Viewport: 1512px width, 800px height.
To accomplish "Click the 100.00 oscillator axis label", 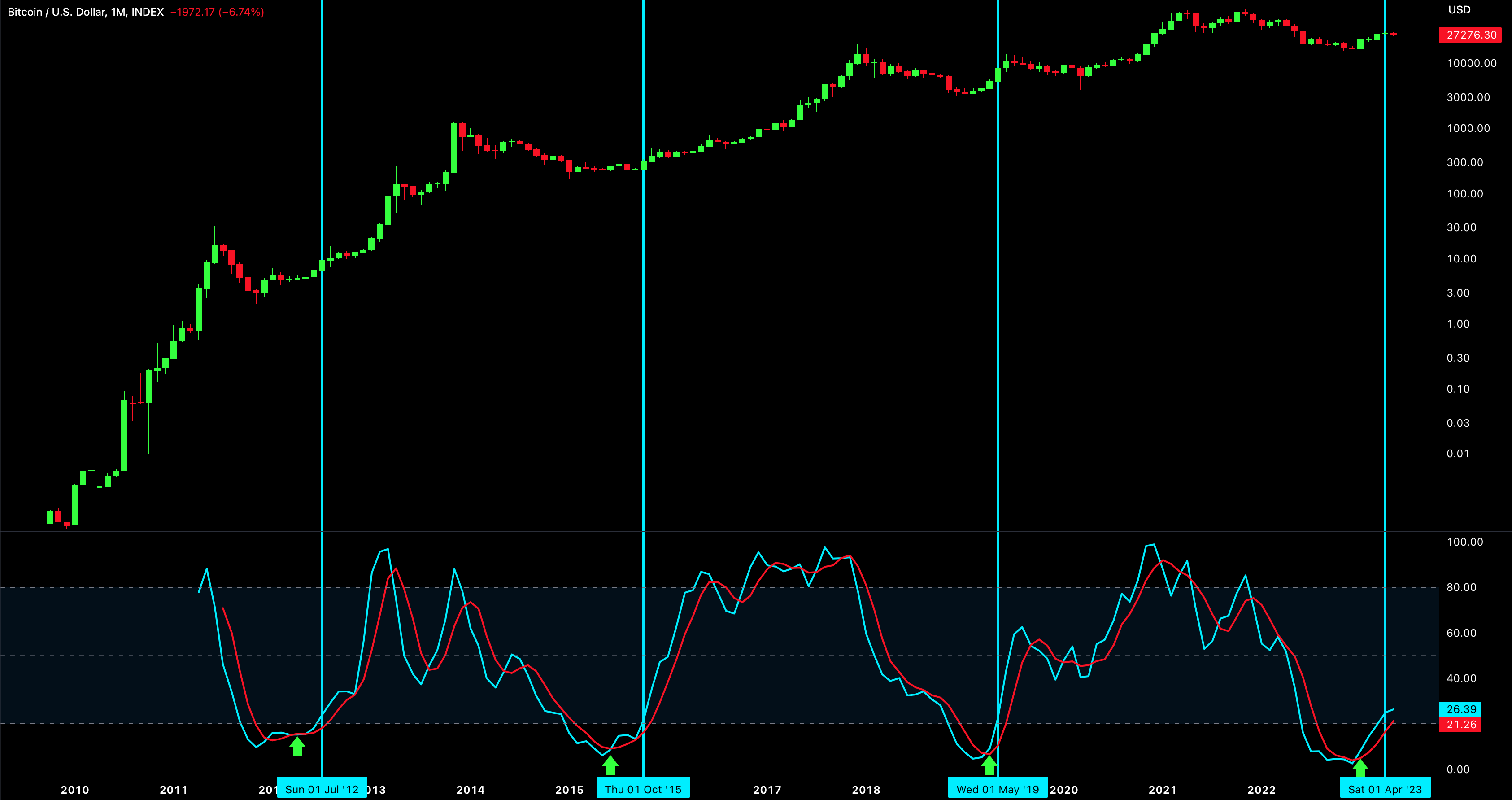I will click(x=1465, y=542).
